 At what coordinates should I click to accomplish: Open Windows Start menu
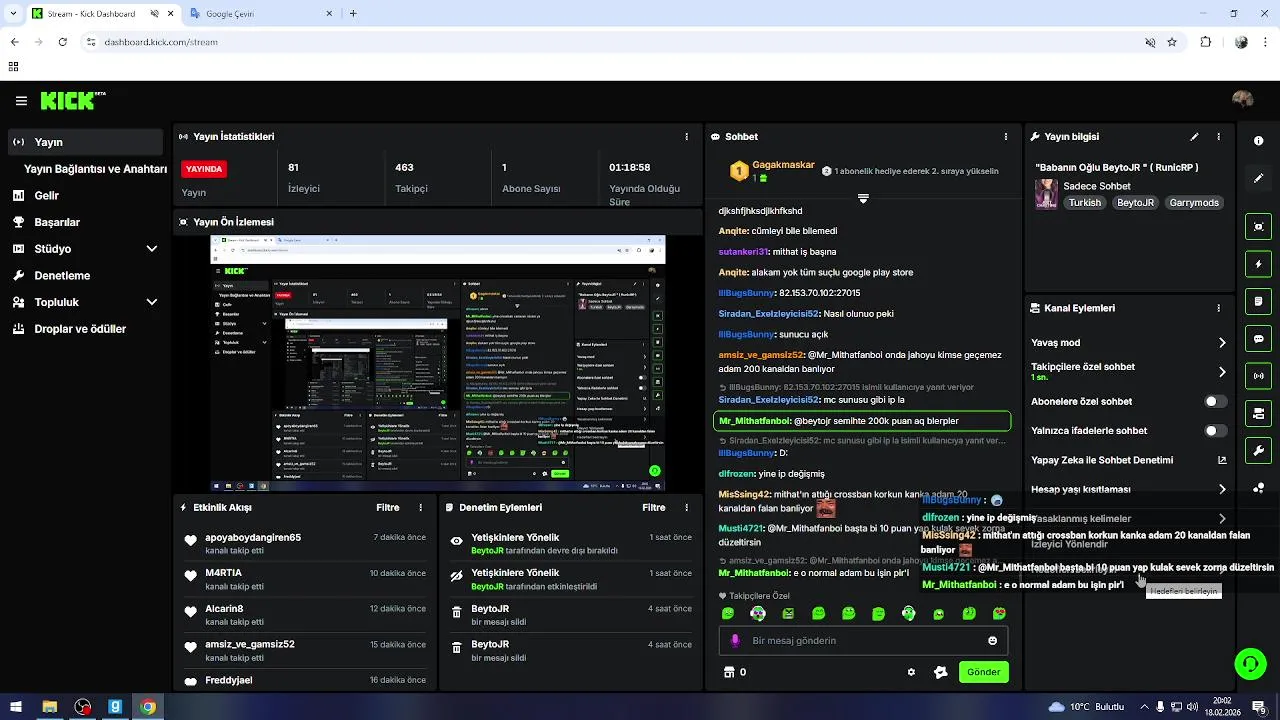pos(16,707)
